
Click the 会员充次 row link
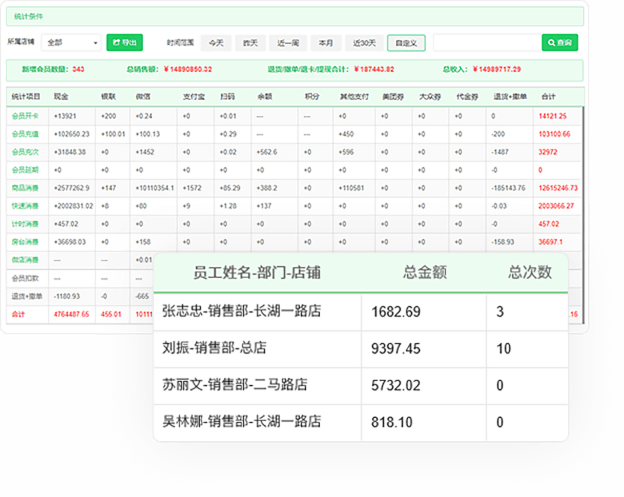25,152
